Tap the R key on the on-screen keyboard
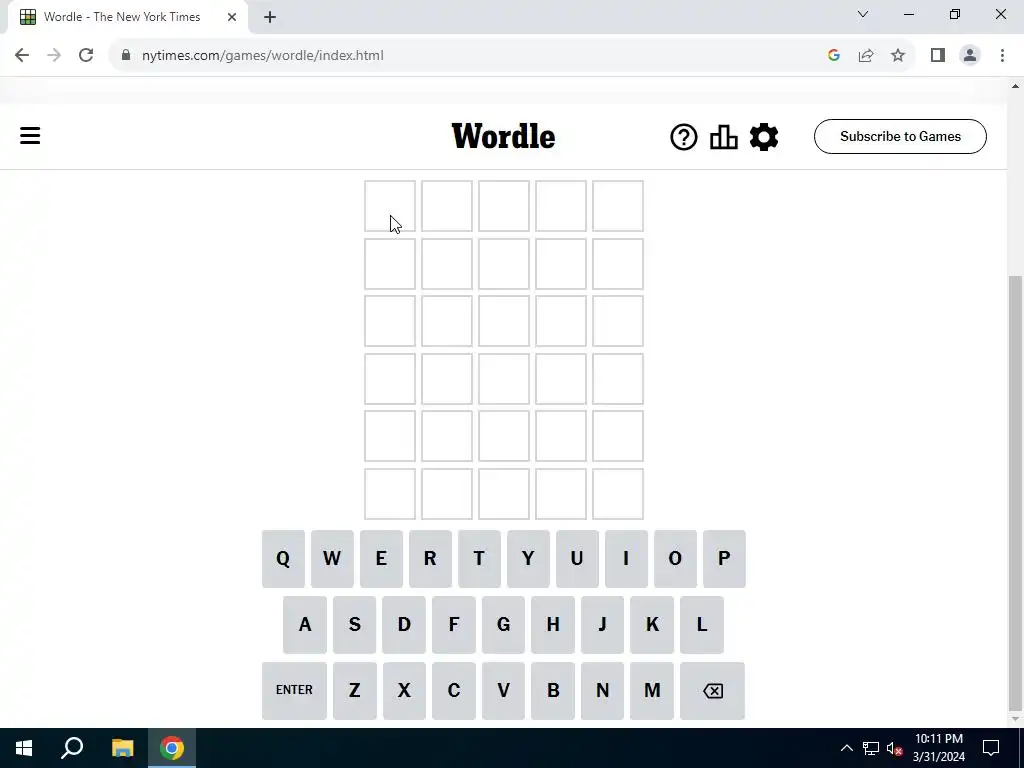The image size is (1024, 768). (430, 558)
